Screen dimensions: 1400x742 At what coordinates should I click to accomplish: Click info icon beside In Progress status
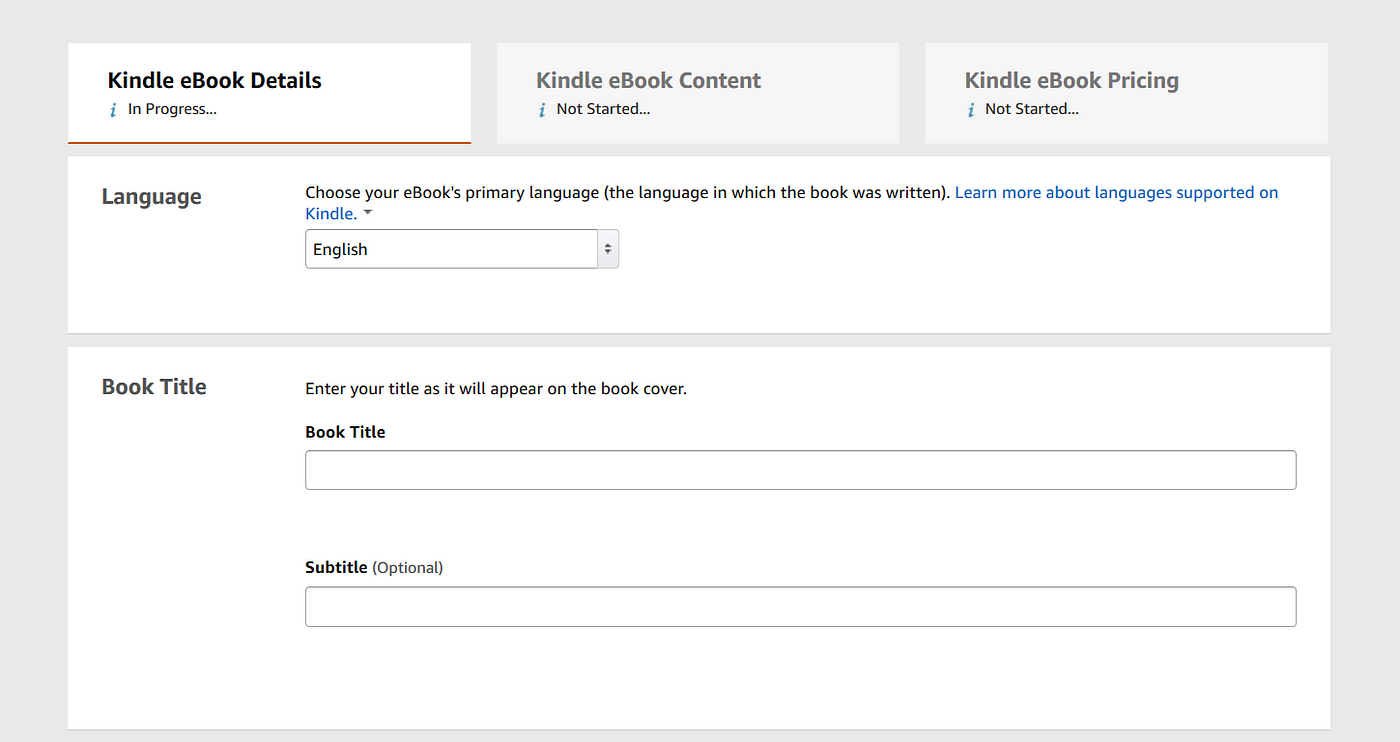[x=114, y=110]
